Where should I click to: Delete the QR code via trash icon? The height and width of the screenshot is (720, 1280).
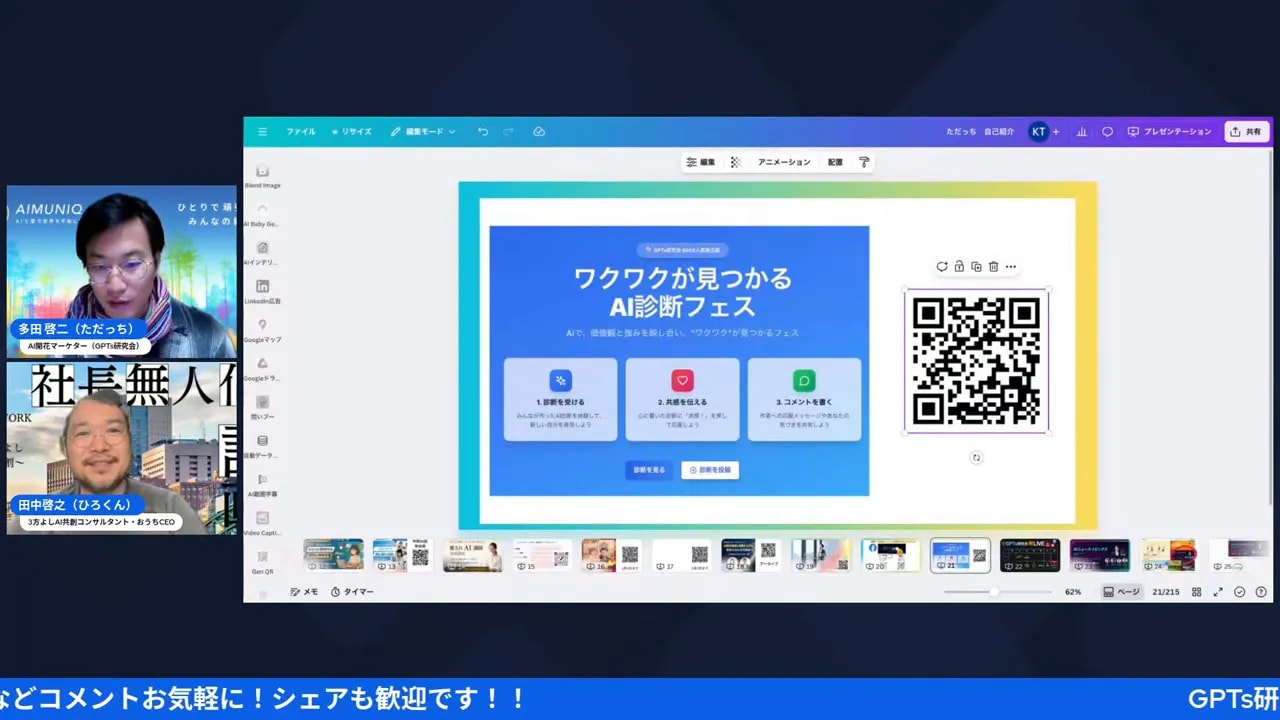click(992, 266)
